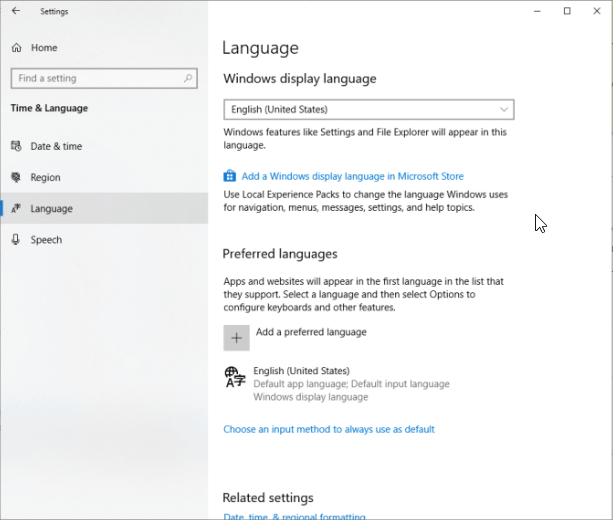
Task: Maximize the Settings window
Action: (x=567, y=11)
